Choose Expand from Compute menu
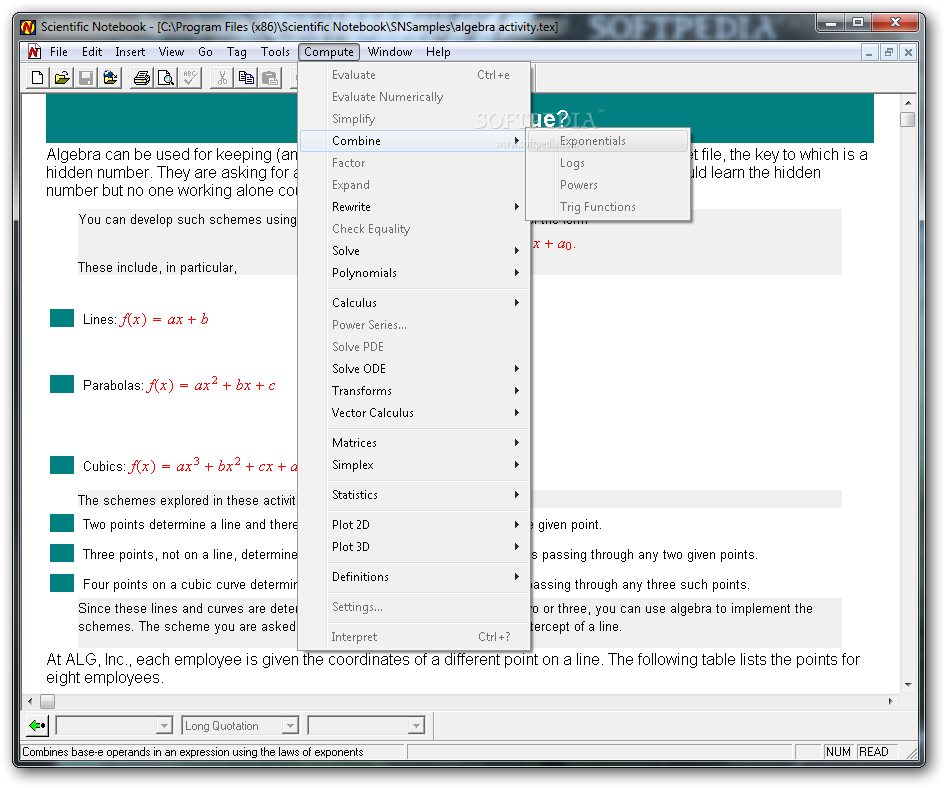Viewport: 946px width, 788px height. [415, 185]
